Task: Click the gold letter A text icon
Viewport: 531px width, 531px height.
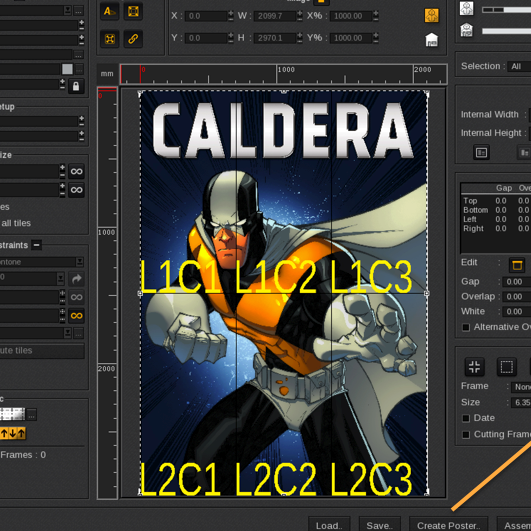Action: click(x=109, y=12)
